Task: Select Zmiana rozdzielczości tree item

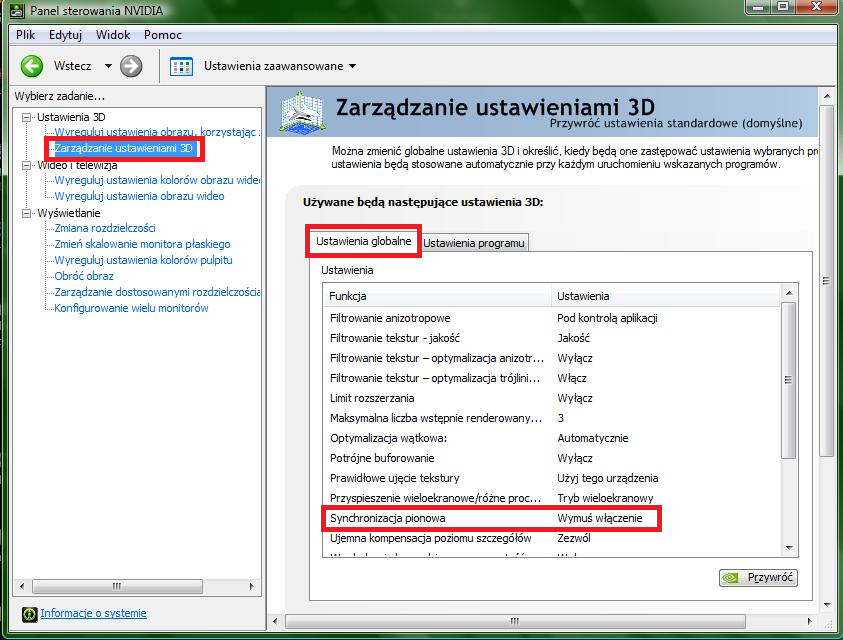Action: pyautogui.click(x=105, y=228)
